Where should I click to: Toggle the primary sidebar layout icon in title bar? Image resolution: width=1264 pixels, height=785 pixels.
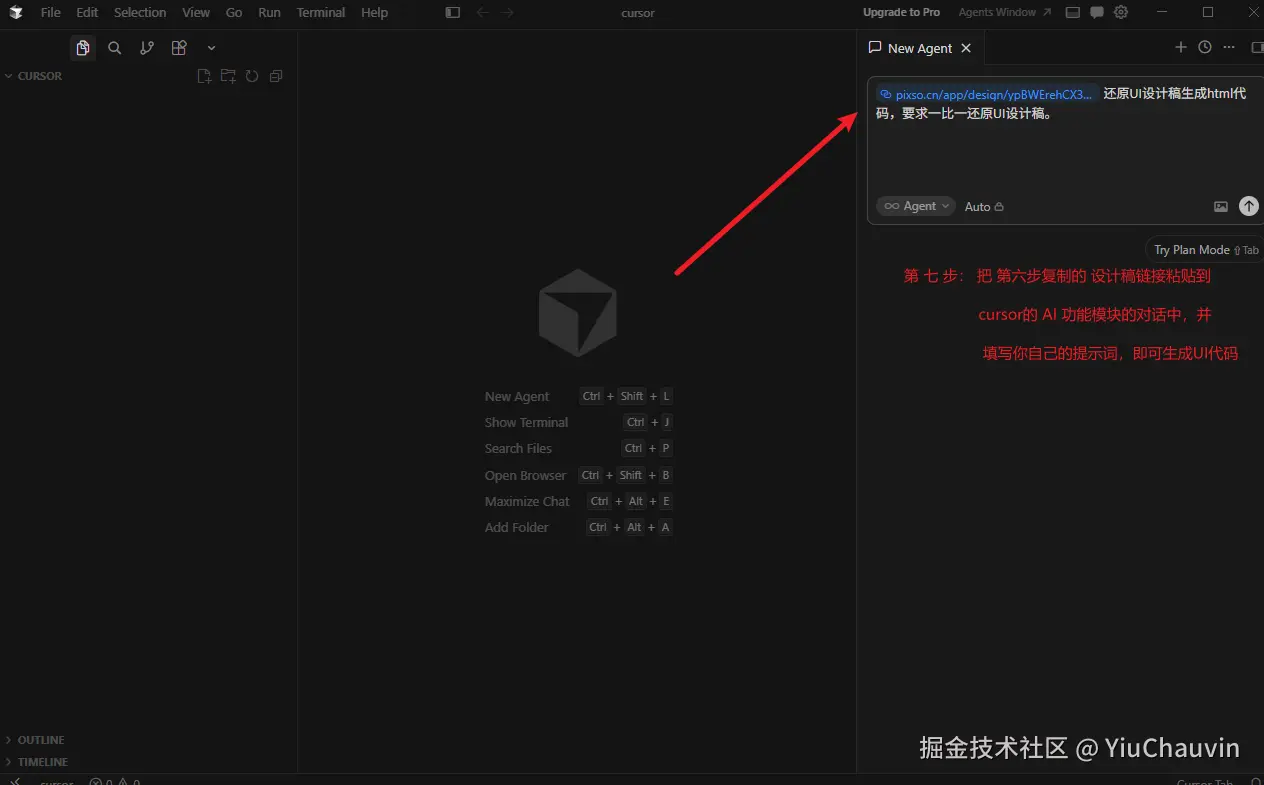453,13
